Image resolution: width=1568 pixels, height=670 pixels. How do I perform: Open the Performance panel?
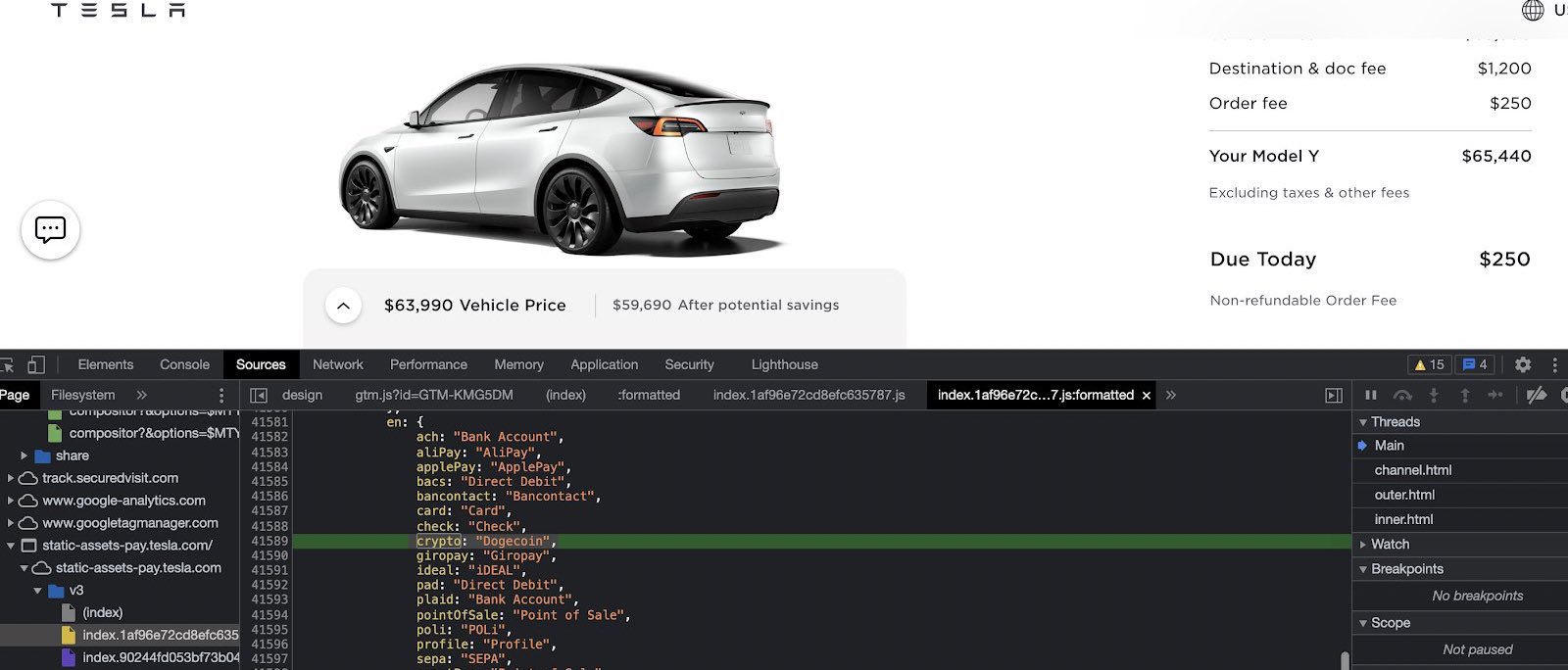[x=428, y=364]
